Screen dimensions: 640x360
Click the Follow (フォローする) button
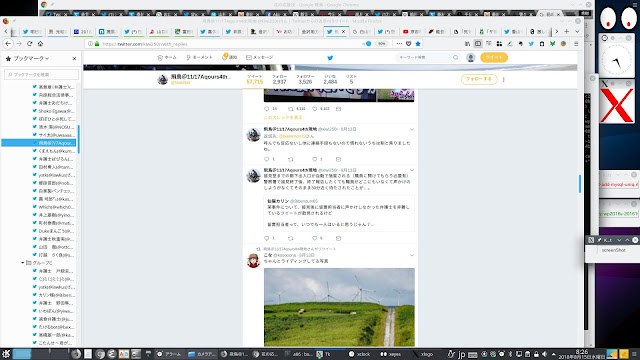[x=479, y=79]
